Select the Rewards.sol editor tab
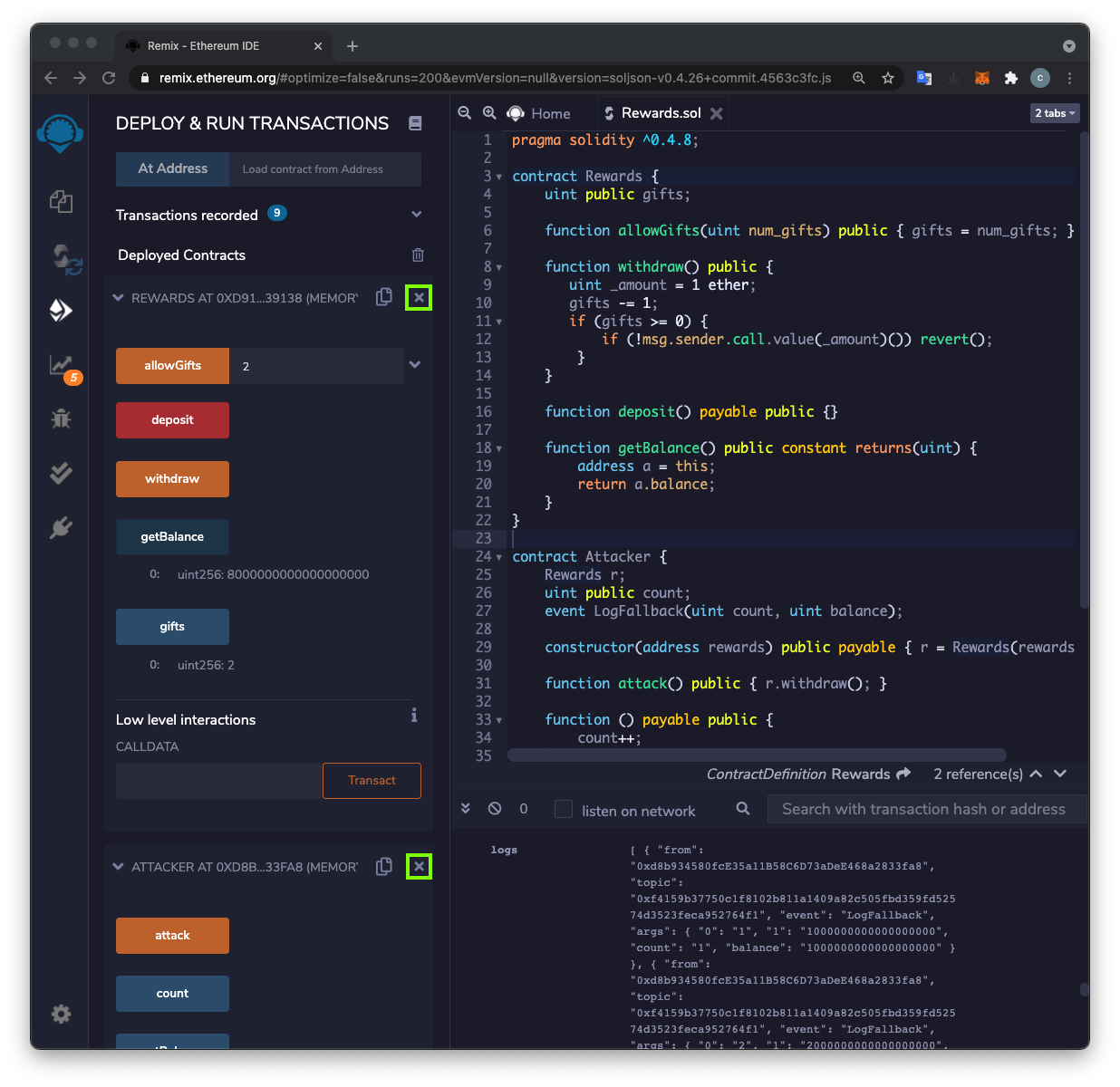Image resolution: width=1120 pixels, height=1087 pixels. point(661,113)
